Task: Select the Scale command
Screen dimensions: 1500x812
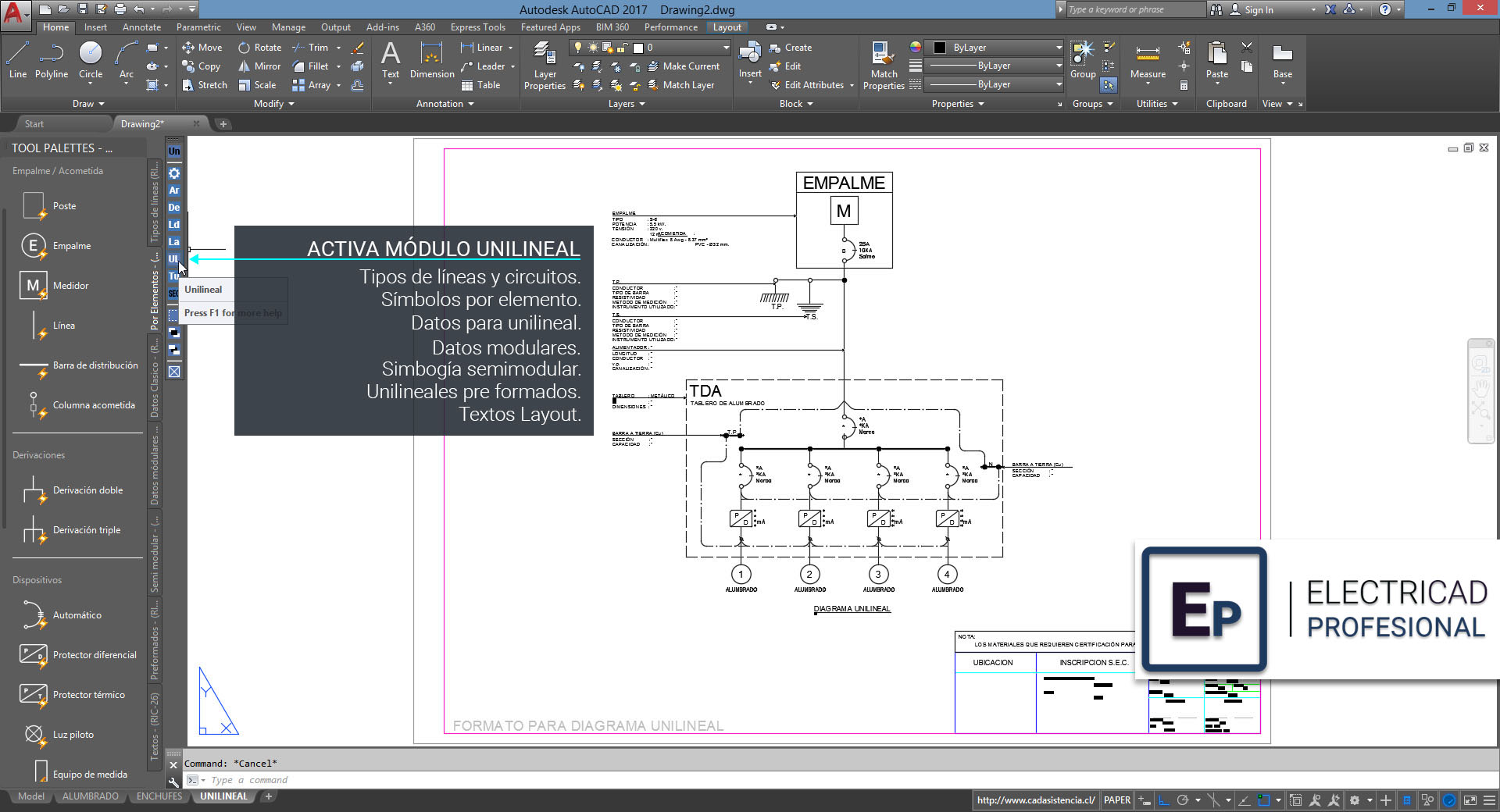Action: click(257, 85)
